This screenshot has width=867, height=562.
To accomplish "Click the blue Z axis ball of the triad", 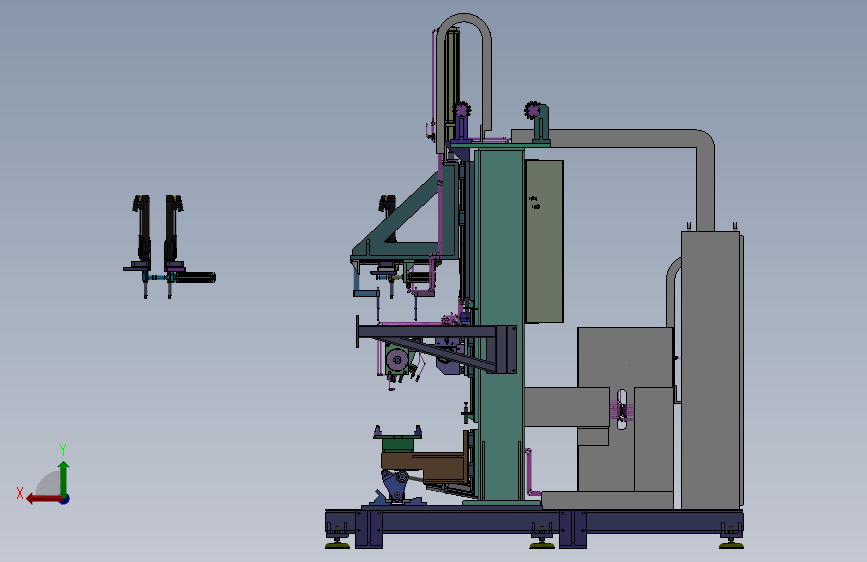I will point(65,499).
